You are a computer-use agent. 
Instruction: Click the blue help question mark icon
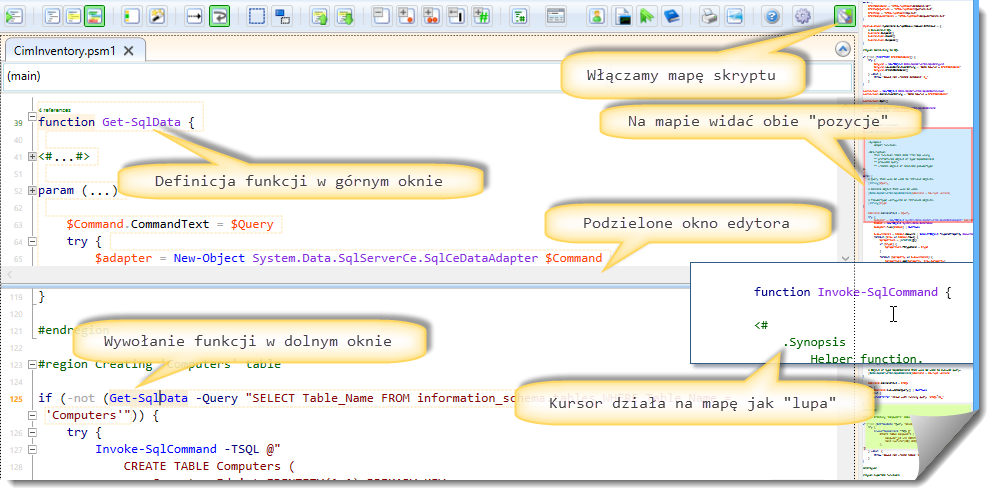point(772,16)
